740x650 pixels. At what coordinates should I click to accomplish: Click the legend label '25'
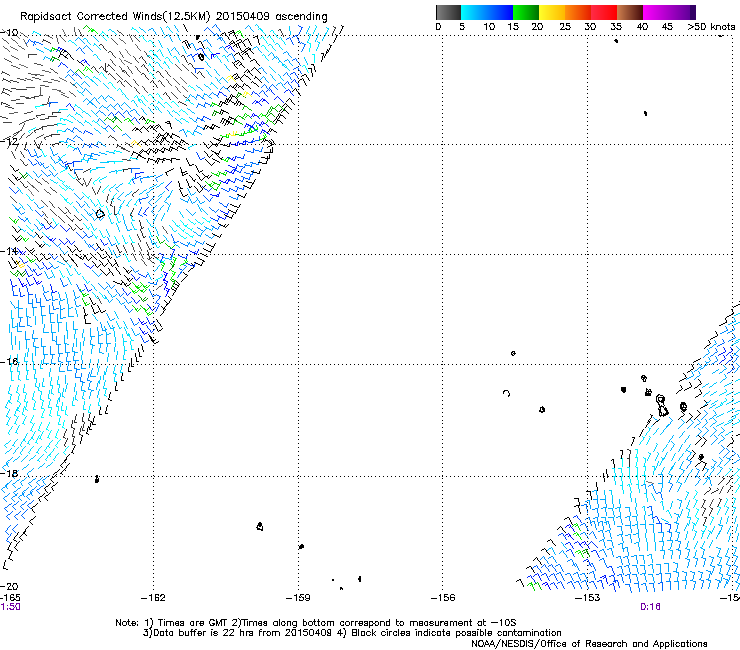tap(565, 27)
